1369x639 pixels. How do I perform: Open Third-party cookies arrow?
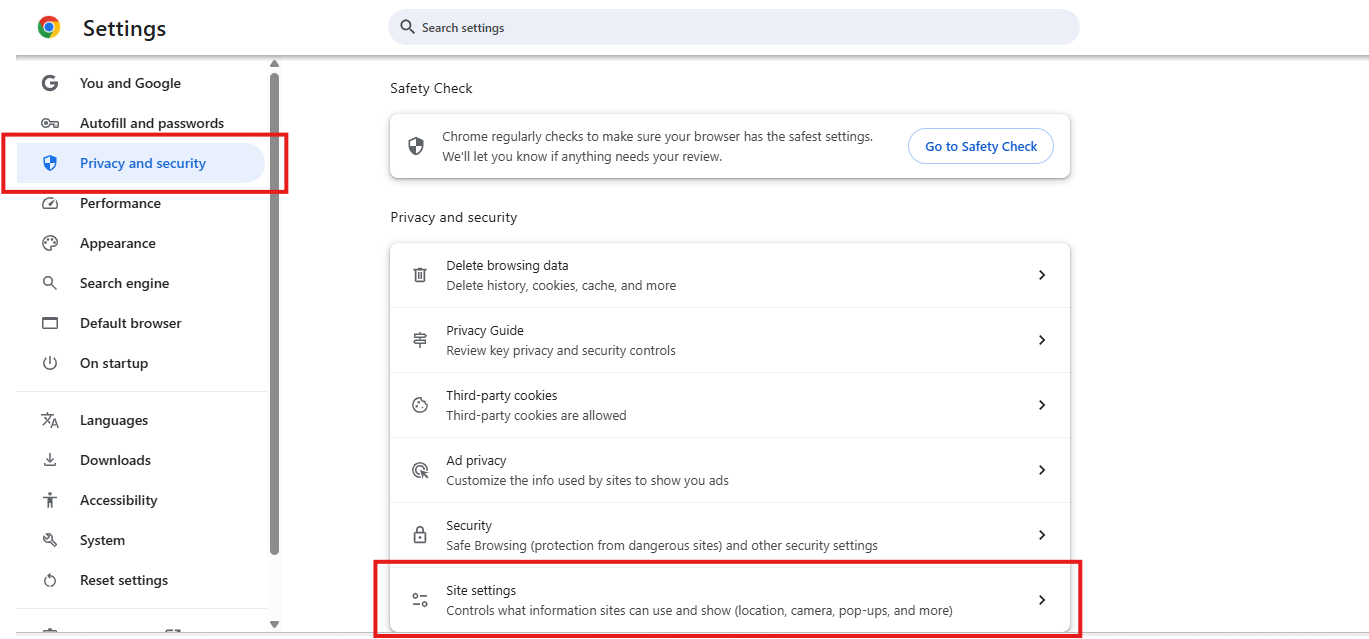pyautogui.click(x=1041, y=405)
